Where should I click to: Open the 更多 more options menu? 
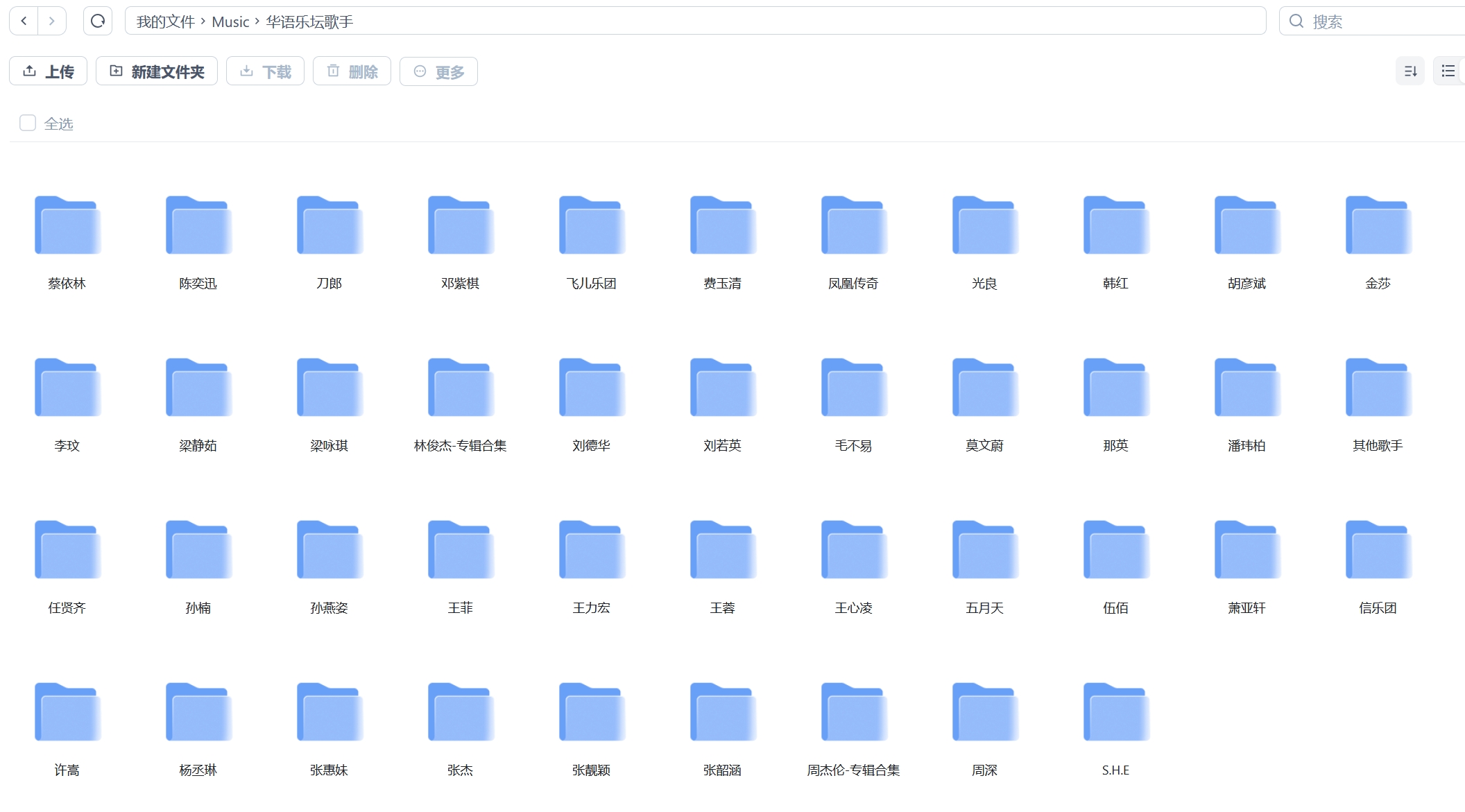pos(438,71)
